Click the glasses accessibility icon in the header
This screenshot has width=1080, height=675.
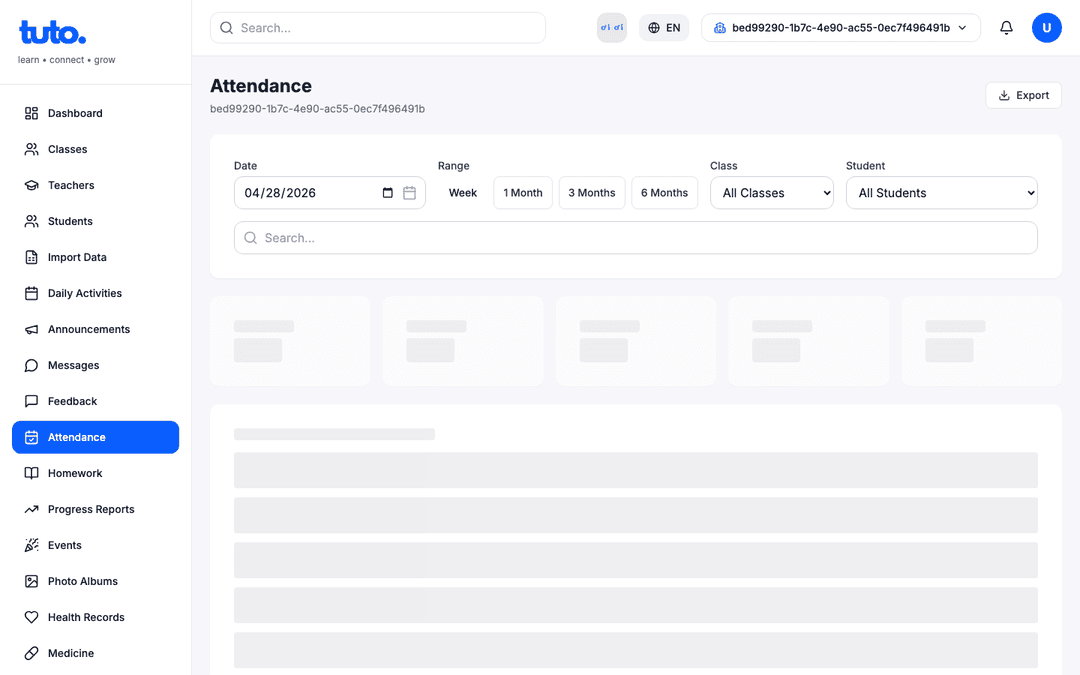612,28
